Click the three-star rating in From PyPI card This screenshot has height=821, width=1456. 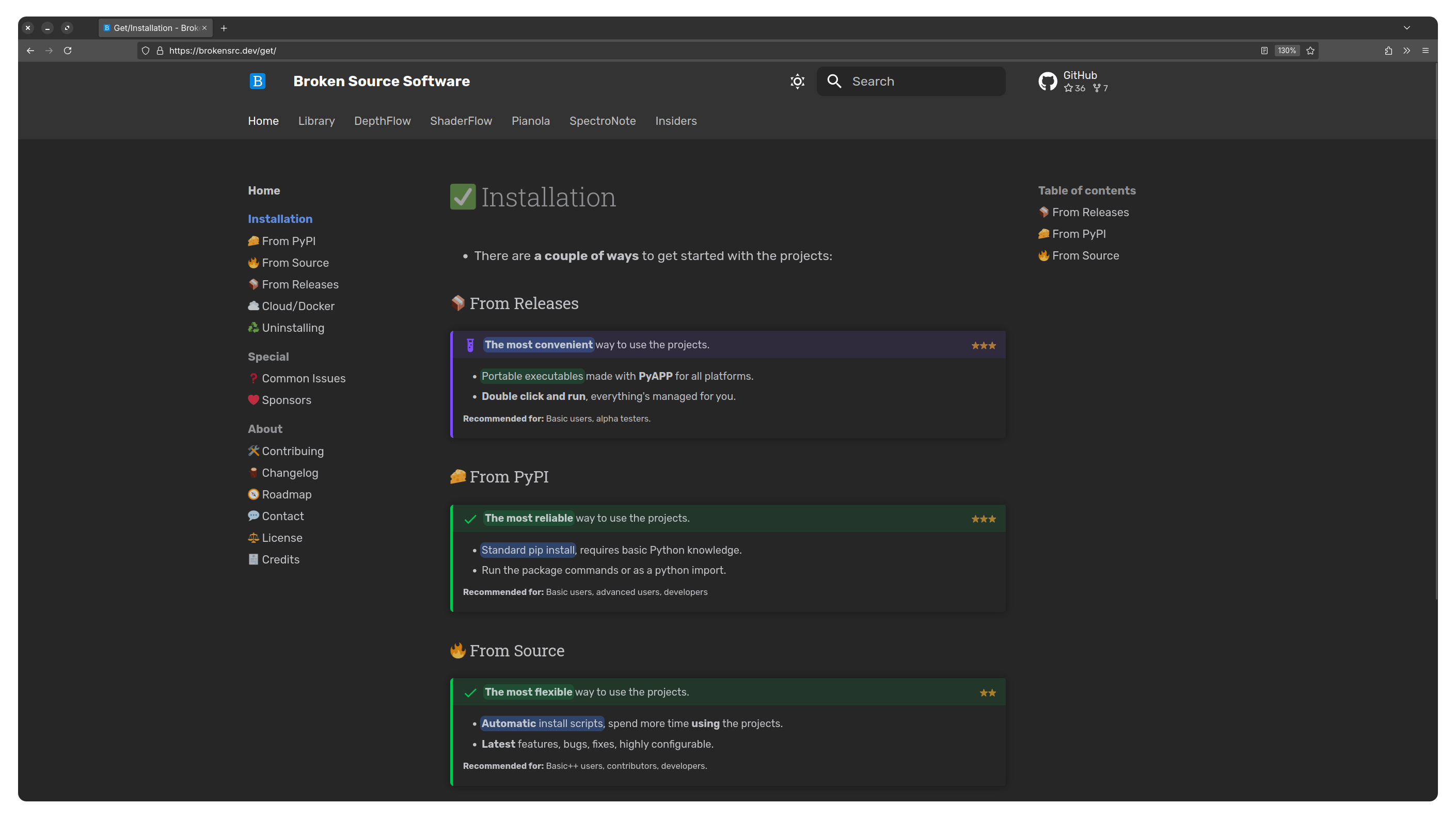point(984,519)
